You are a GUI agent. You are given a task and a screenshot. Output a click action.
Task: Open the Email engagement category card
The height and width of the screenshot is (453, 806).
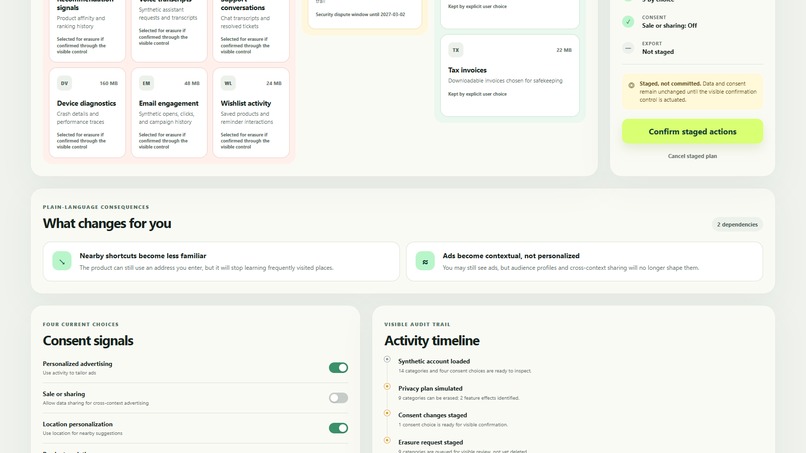click(169, 113)
